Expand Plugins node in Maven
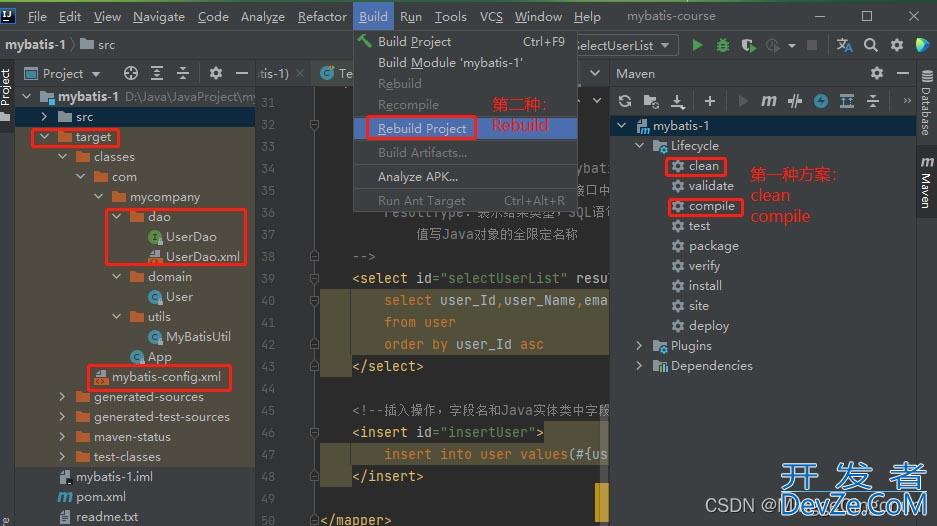The image size is (937, 526). coord(639,345)
